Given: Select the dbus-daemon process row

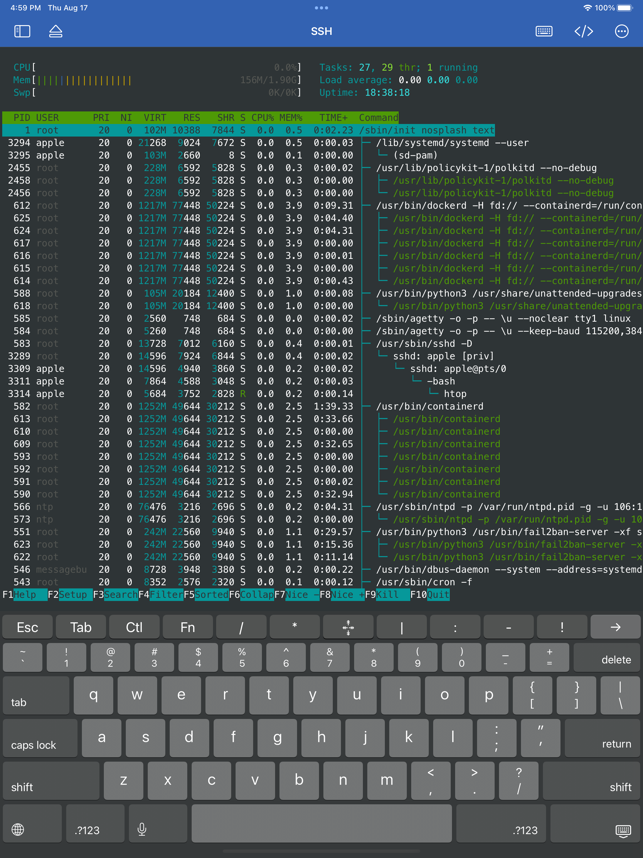Looking at the screenshot, I should [x=322, y=570].
